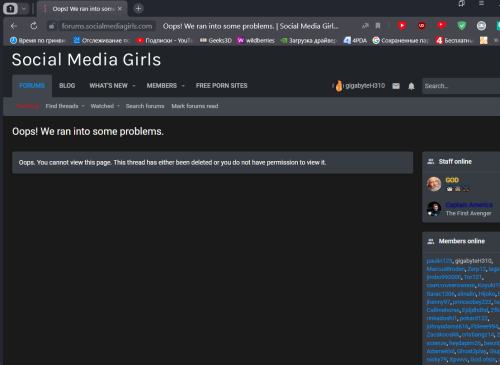Open the "Время по гринвичу" bookmark
Screen dimensions: 500x365
(x=38, y=40)
